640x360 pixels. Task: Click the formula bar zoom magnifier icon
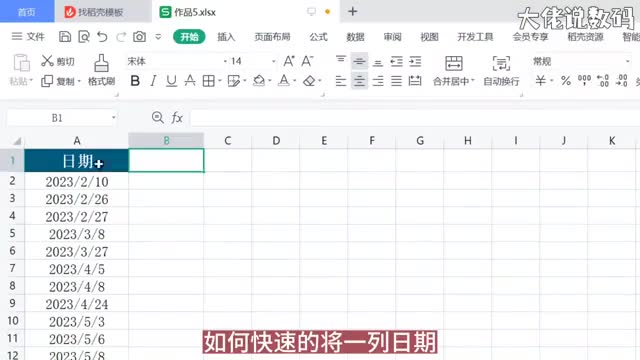click(x=158, y=118)
